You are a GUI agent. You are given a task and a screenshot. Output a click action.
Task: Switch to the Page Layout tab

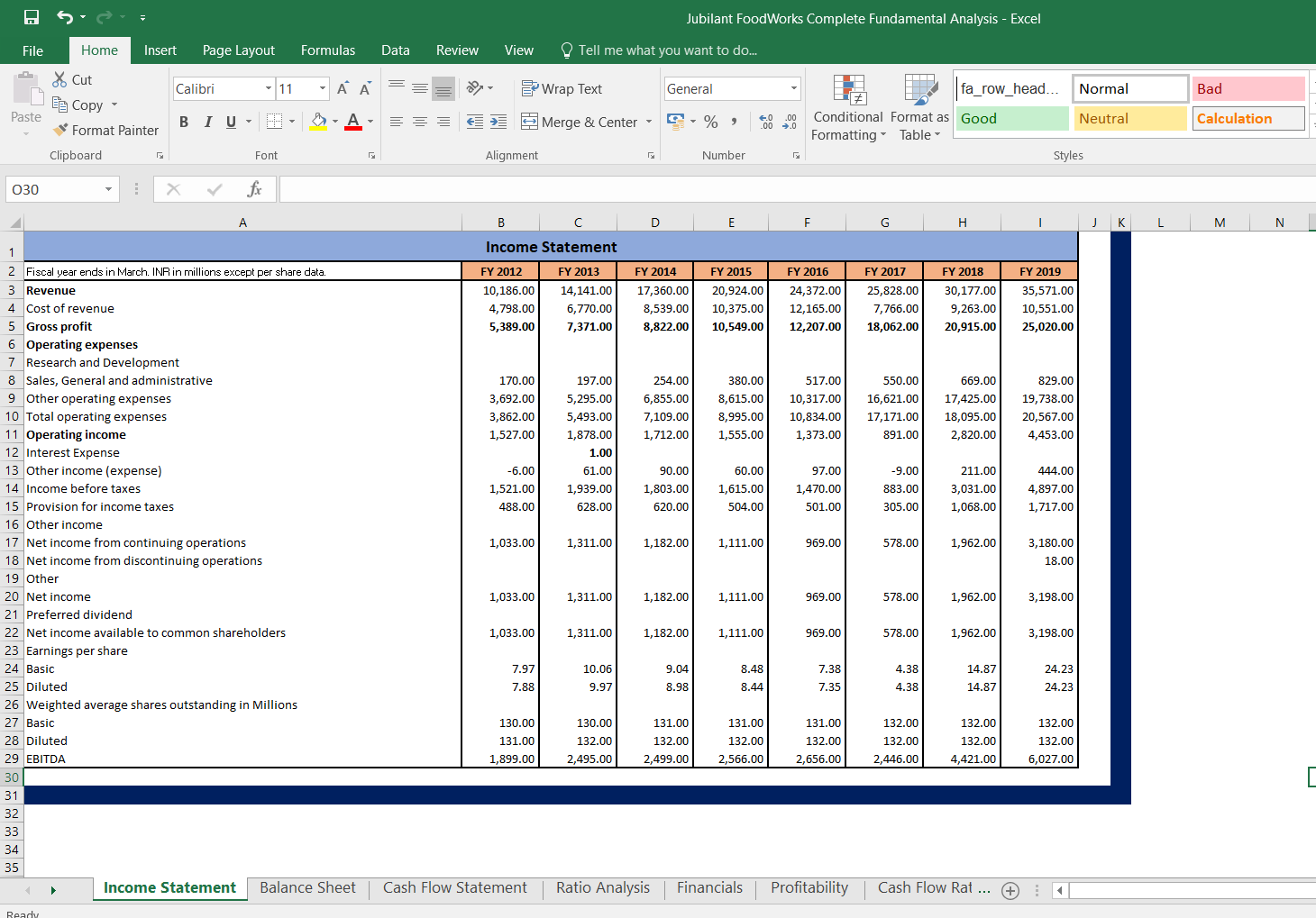pyautogui.click(x=239, y=50)
